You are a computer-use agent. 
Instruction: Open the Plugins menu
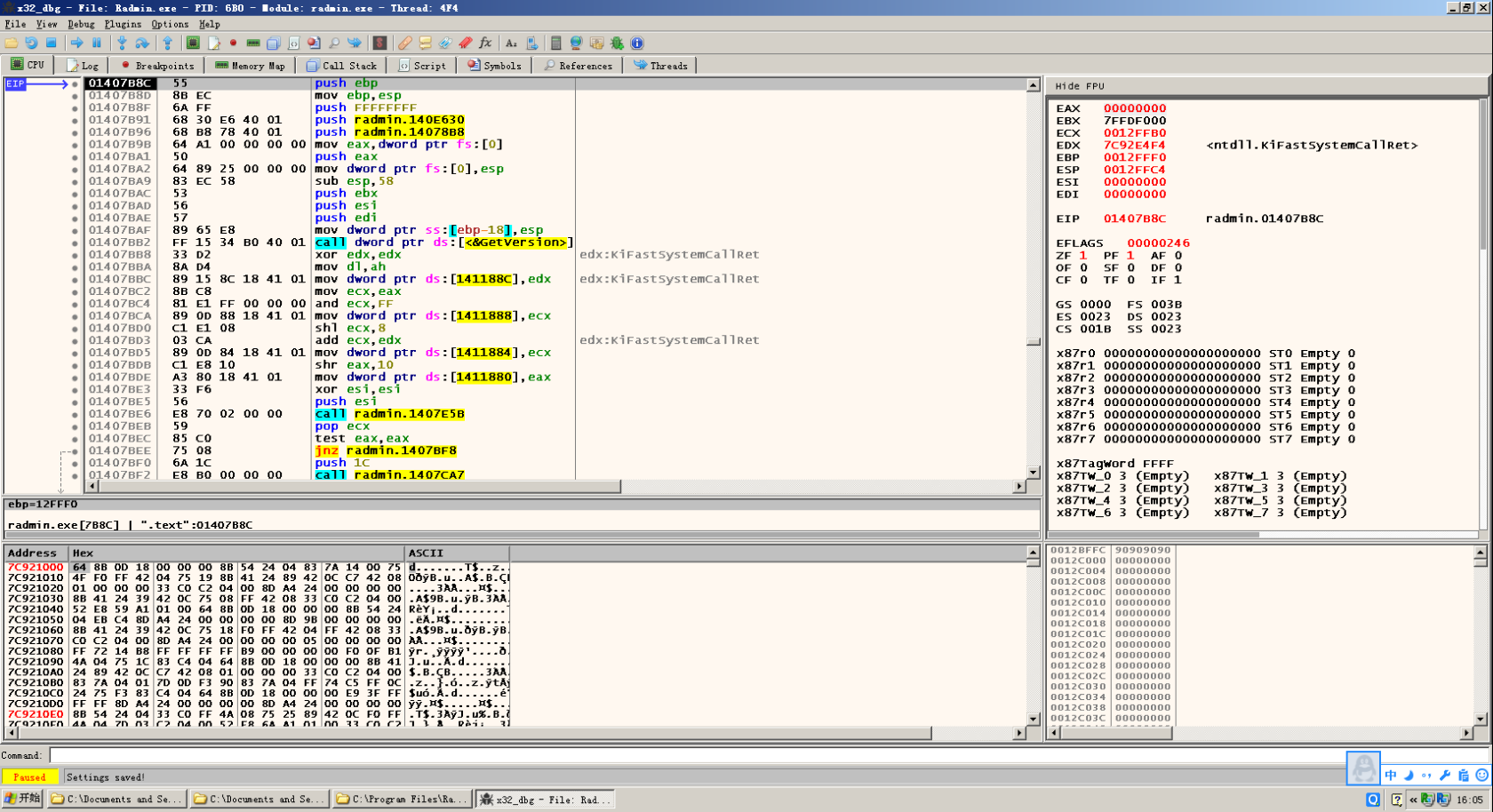click(x=123, y=24)
